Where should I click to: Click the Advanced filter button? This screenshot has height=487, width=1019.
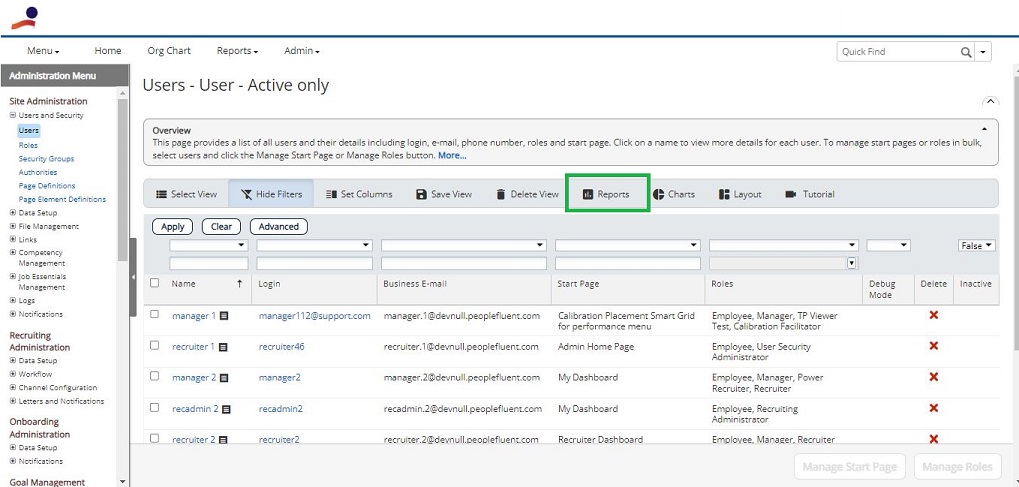(x=279, y=226)
